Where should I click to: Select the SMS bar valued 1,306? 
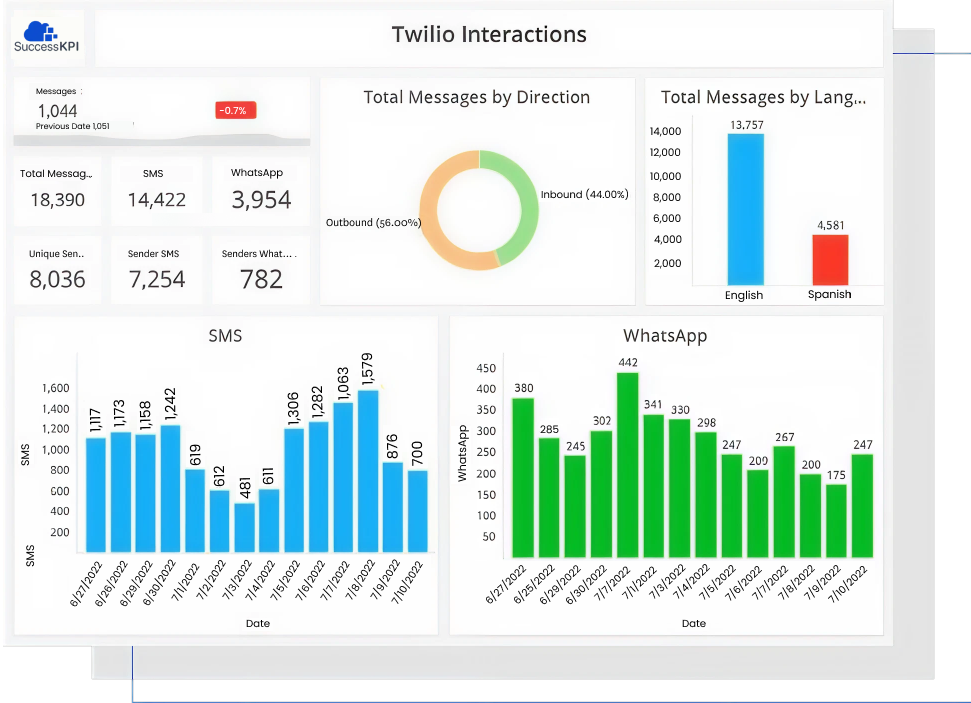294,490
